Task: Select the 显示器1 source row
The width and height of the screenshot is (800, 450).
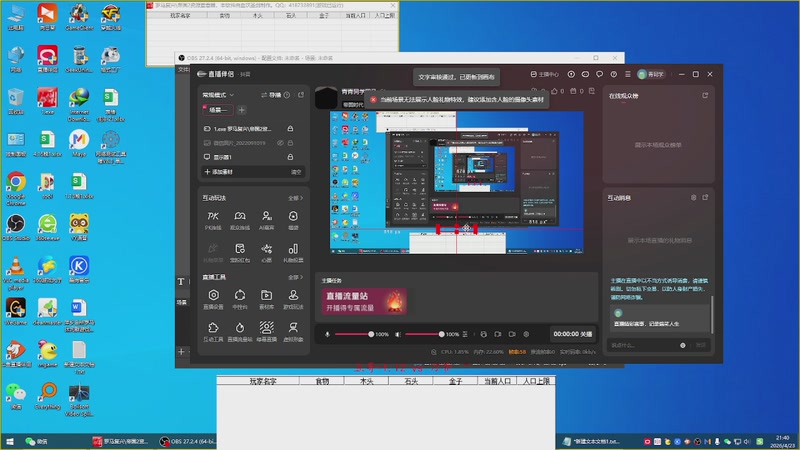Action: pos(254,157)
